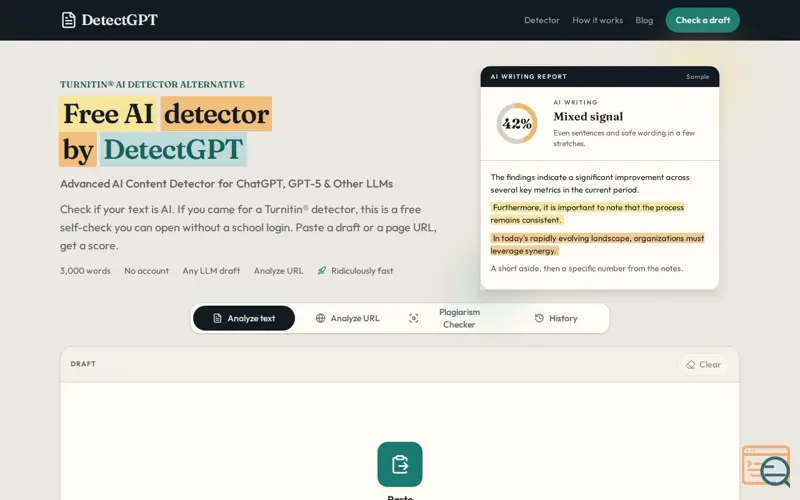Click 'TURNITIN® AI DETECTOR ALTERNATIVE' tagline
The width and height of the screenshot is (800, 500).
[x=152, y=85]
